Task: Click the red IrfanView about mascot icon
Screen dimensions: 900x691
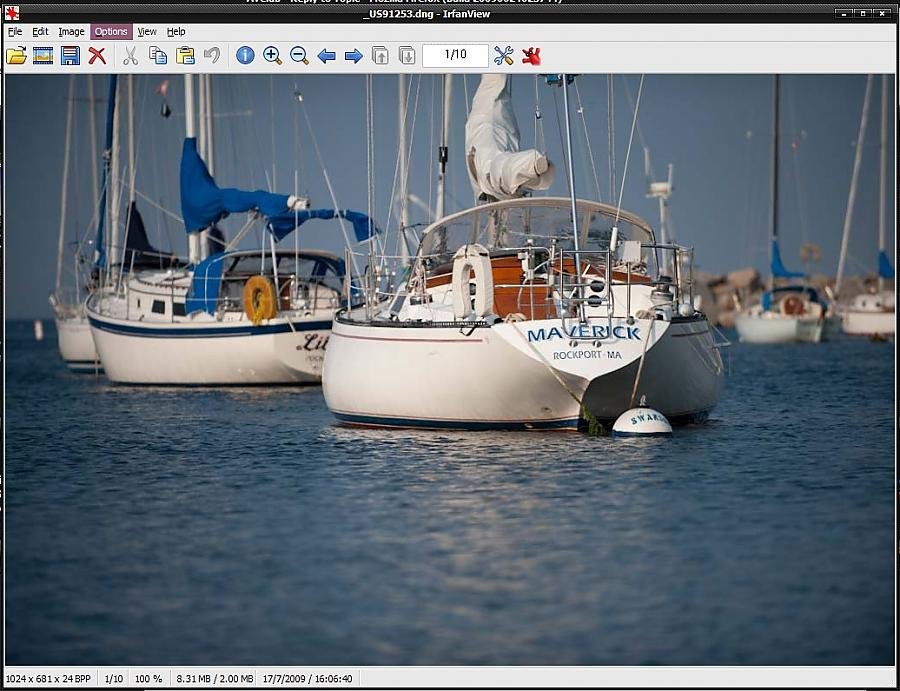Action: tap(531, 56)
